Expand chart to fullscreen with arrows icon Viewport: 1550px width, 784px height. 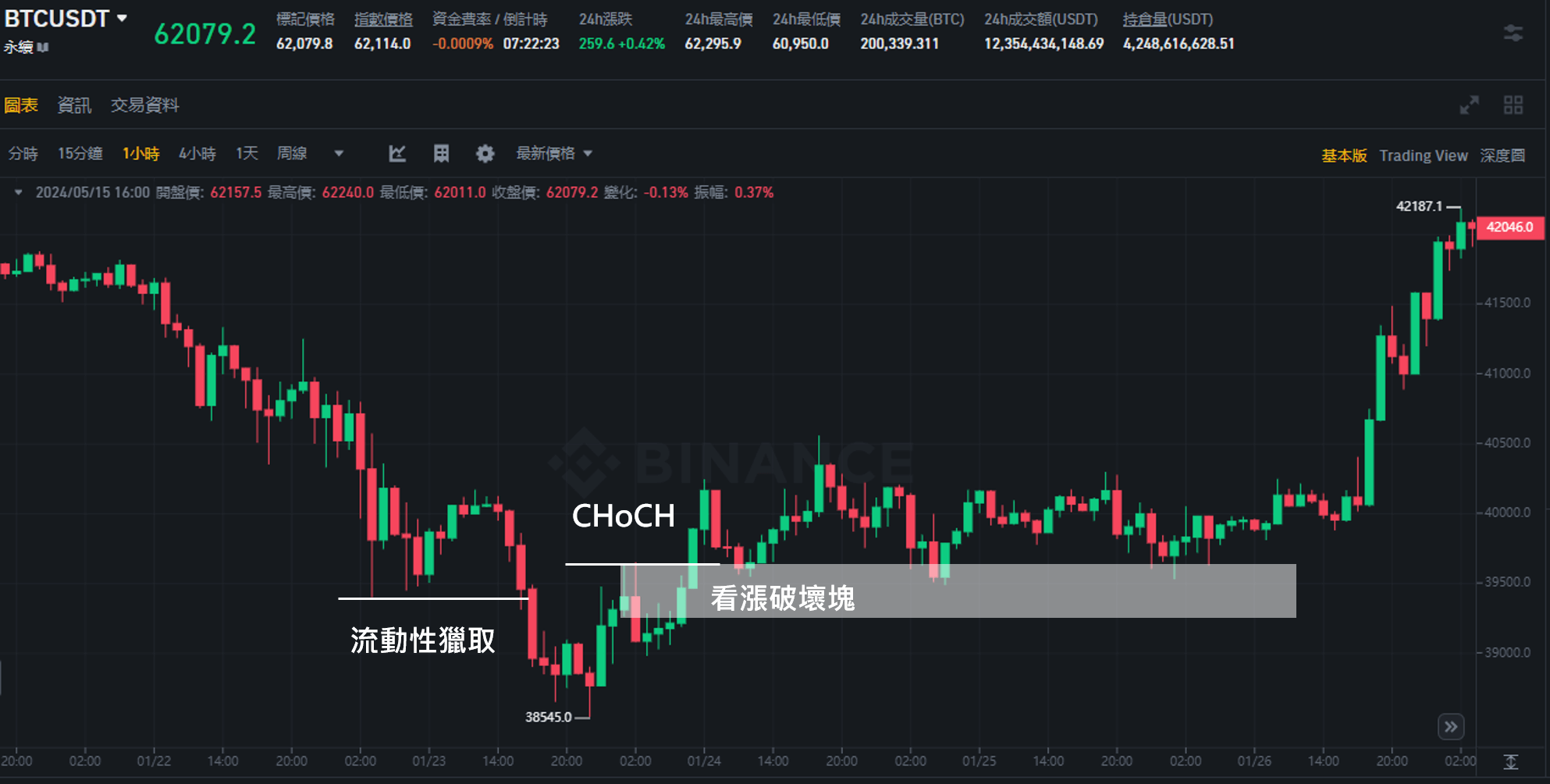(1470, 104)
